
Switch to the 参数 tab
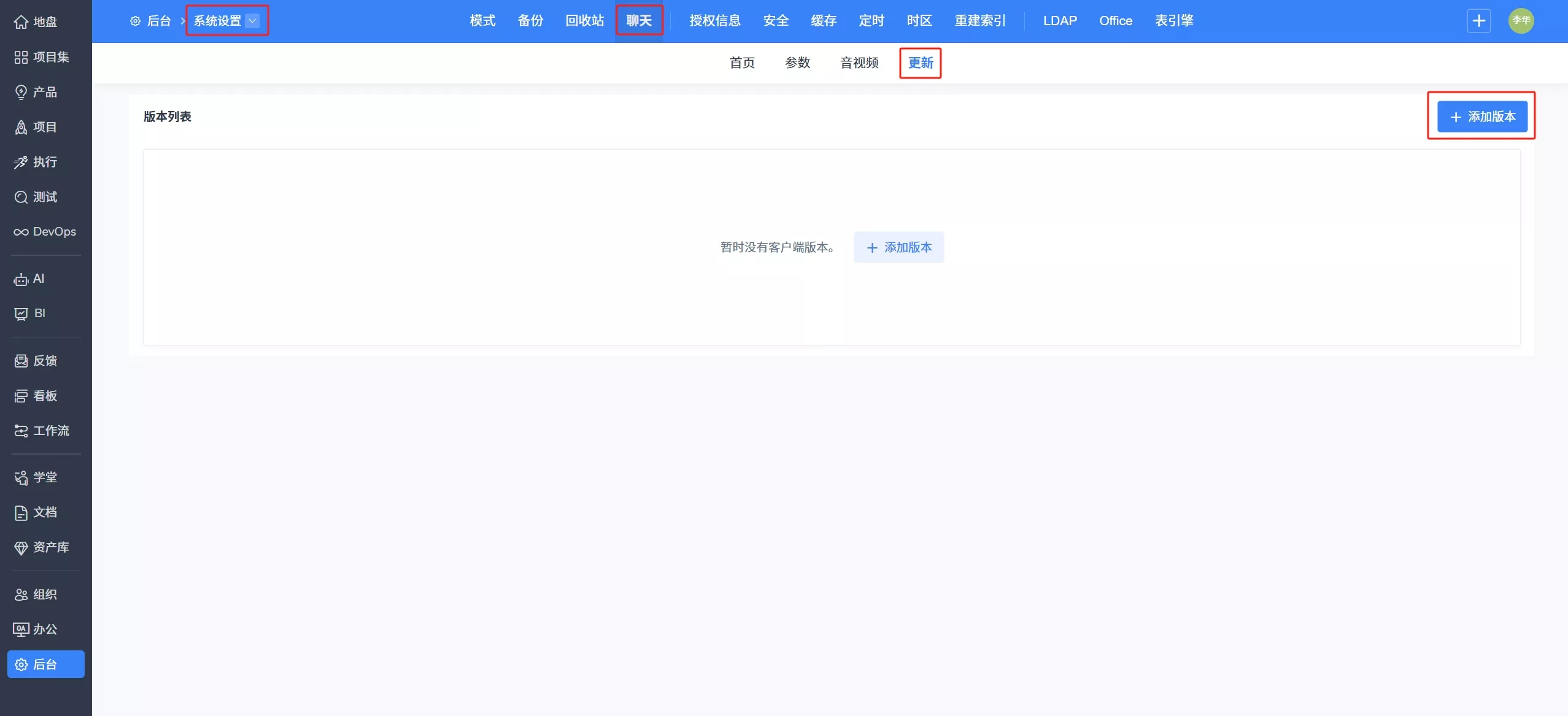(x=797, y=63)
